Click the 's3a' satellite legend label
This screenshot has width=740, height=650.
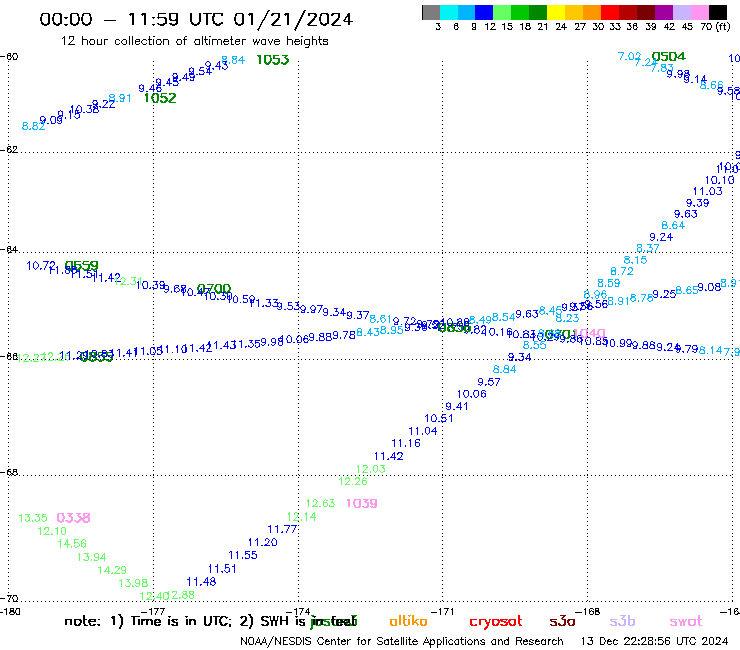[562, 621]
